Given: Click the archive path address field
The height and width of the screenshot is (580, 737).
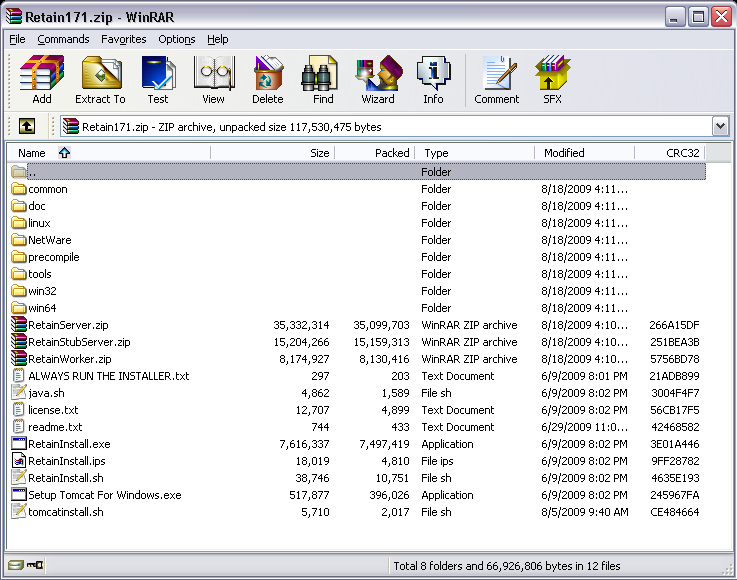Looking at the screenshot, I should click(x=386, y=126).
